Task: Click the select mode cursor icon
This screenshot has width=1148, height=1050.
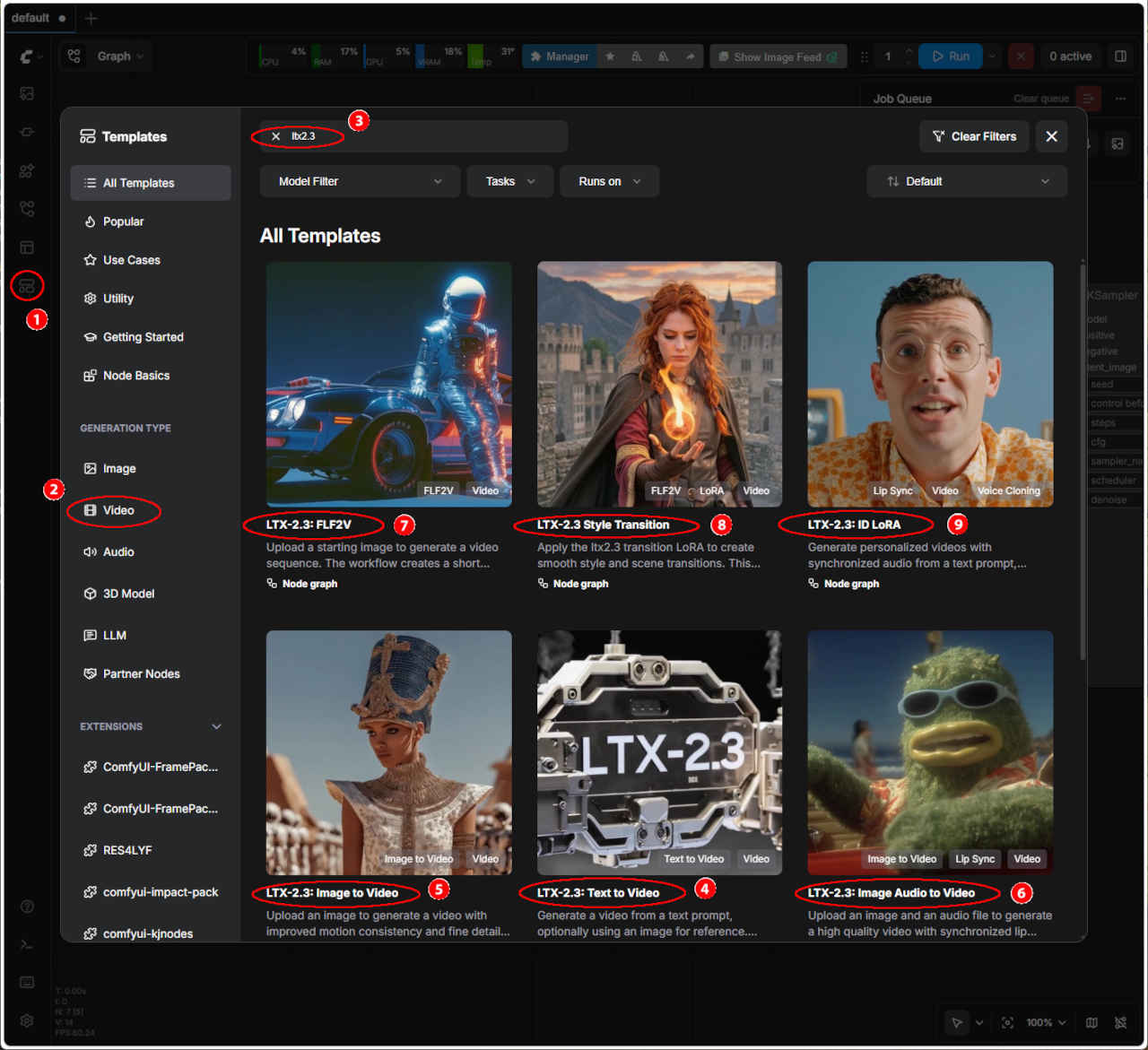Action: (x=957, y=1022)
